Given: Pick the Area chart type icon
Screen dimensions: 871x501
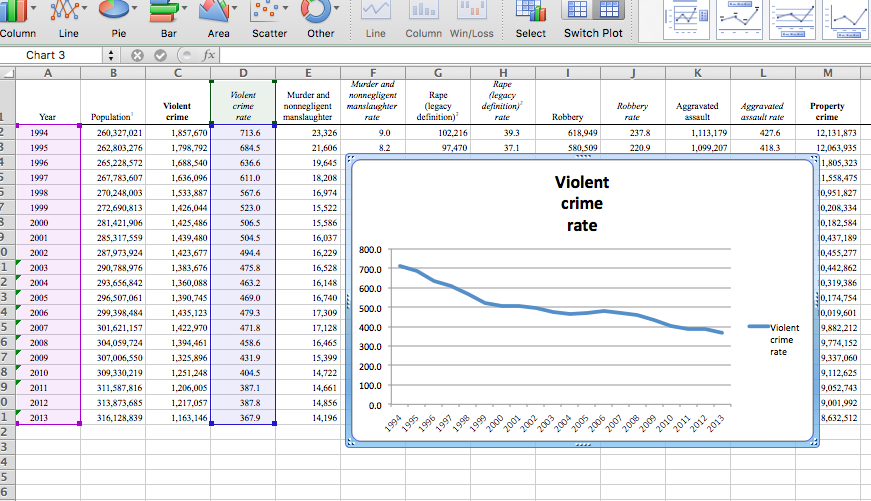Looking at the screenshot, I should pyautogui.click(x=213, y=12).
